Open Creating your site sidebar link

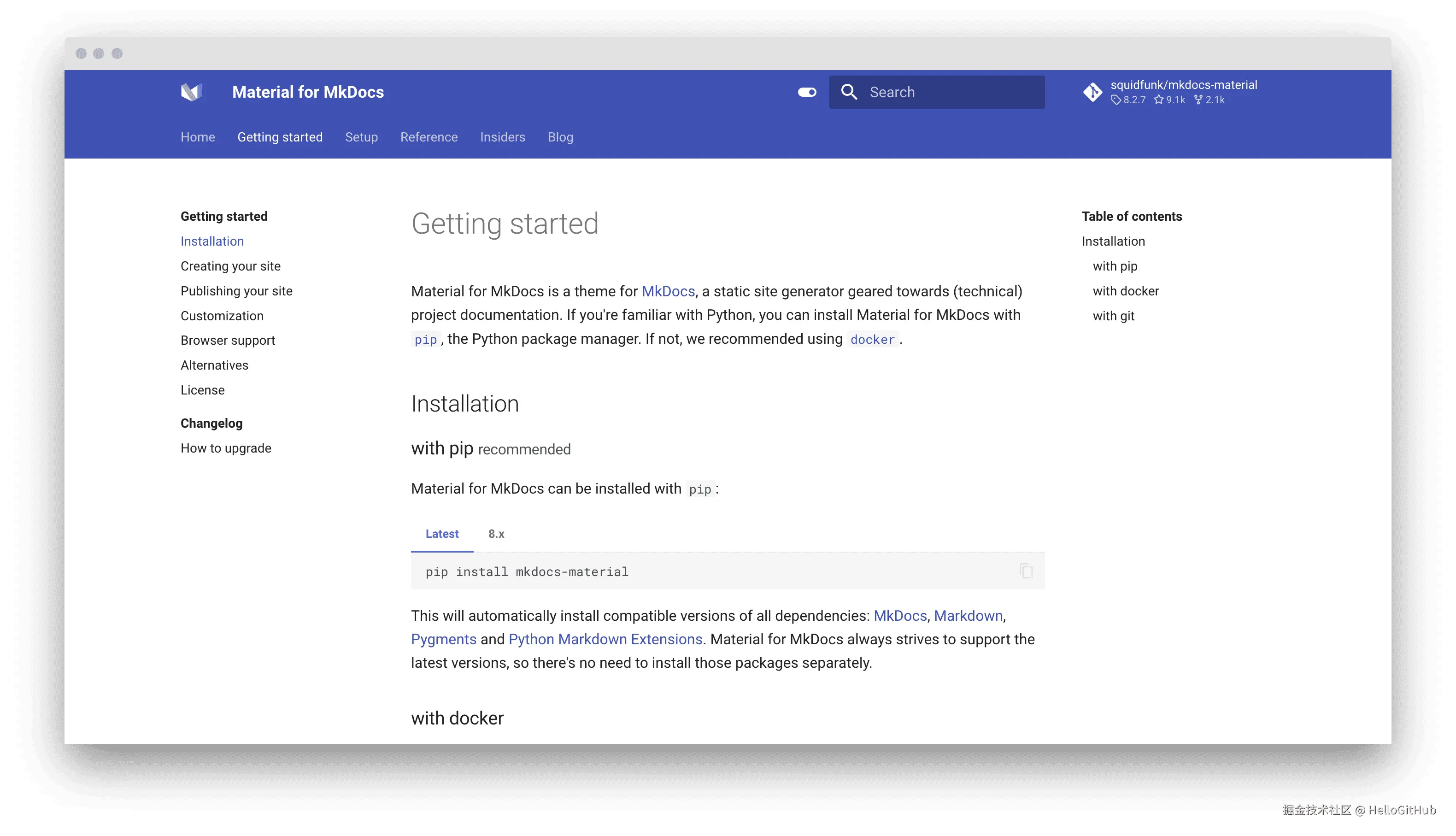point(230,266)
